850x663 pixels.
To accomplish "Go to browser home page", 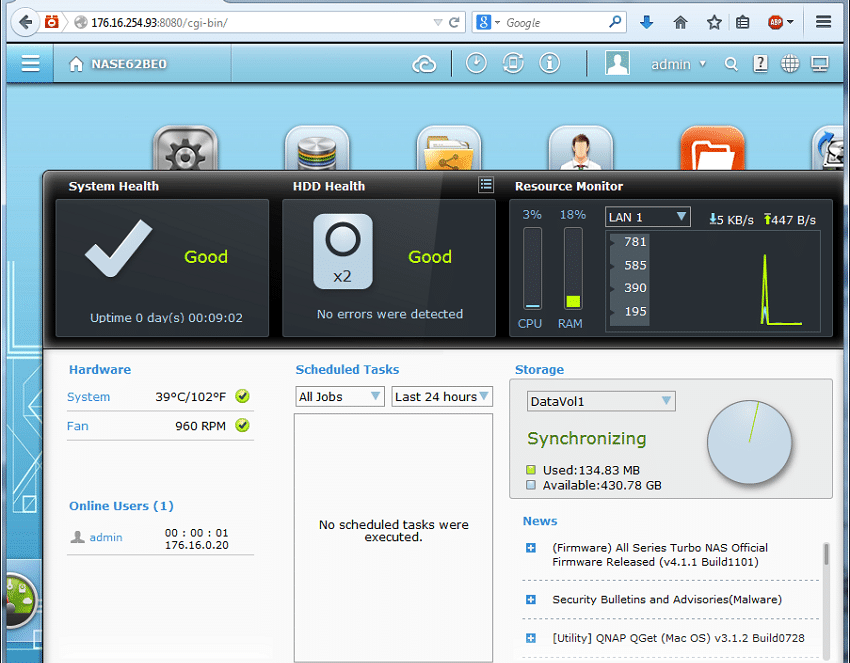I will click(x=680, y=23).
